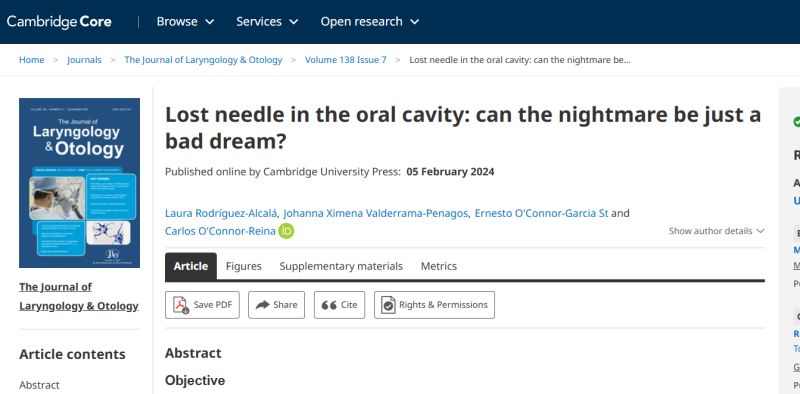The width and height of the screenshot is (800, 394).
Task: Expand the Open research dropdown
Action: pos(370,21)
